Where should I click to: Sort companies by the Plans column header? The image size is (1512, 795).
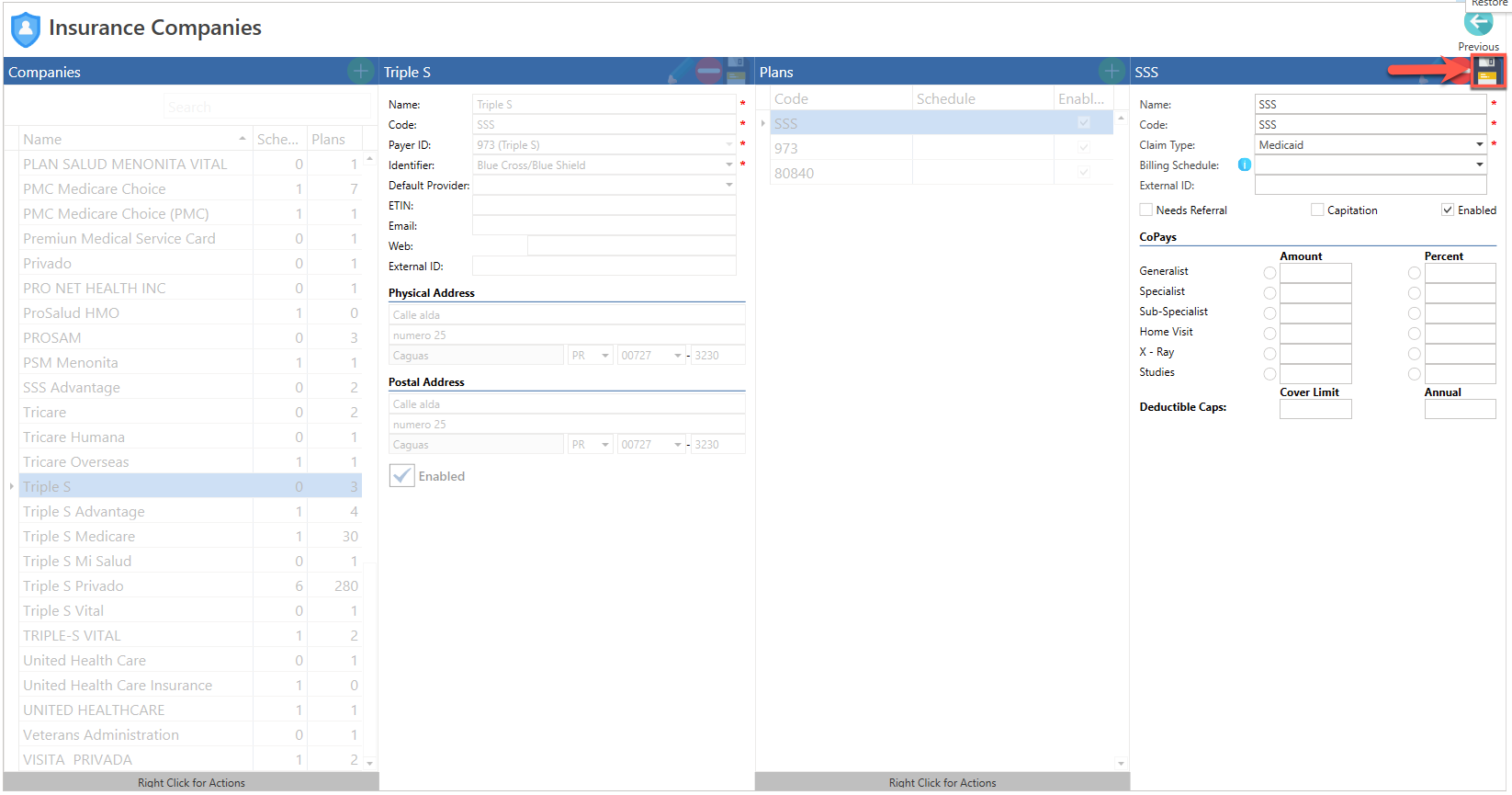(x=334, y=139)
